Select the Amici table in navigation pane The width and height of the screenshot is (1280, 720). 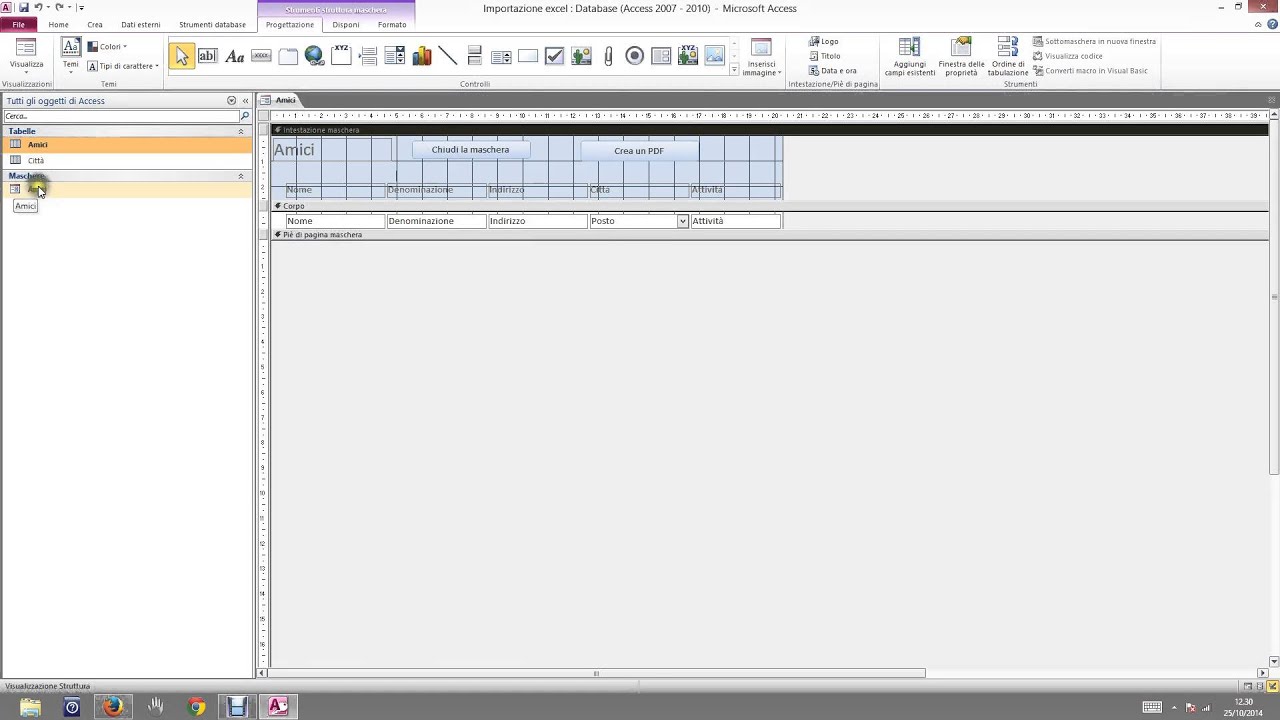point(127,145)
